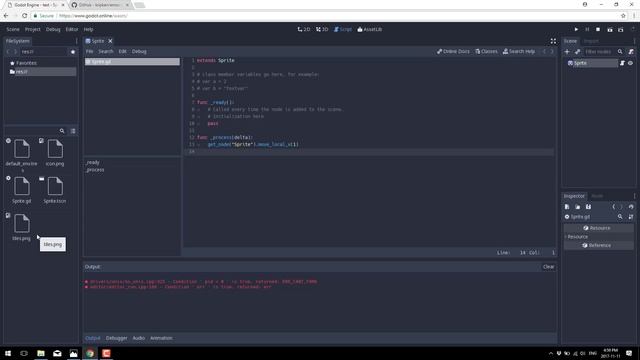The height and width of the screenshot is (360, 640).
Task: Open the Debugger bottom panel
Action: (x=116, y=338)
